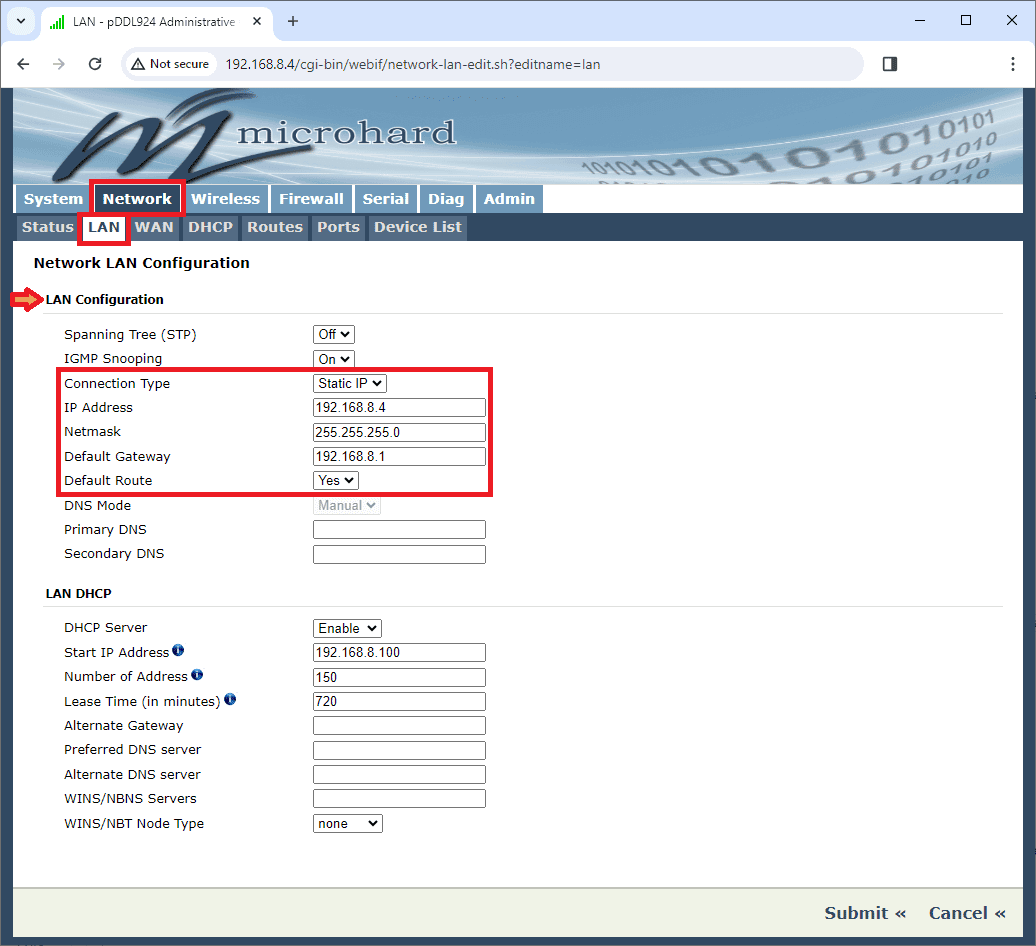
Task: Open the WINS/NBT Node Type dropdown
Action: point(347,824)
